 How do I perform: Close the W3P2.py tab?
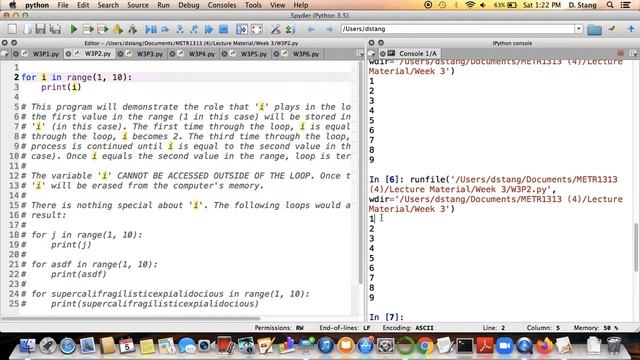tap(68, 53)
